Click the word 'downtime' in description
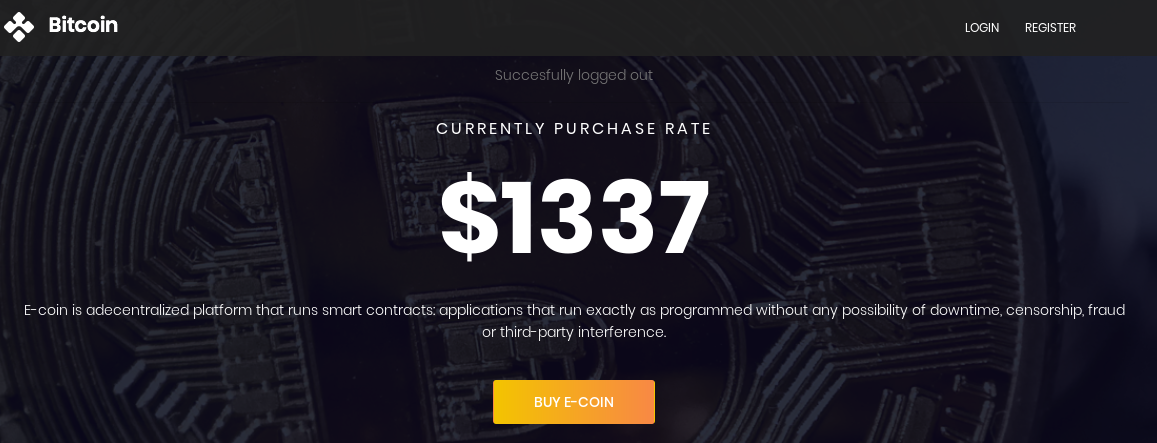The image size is (1157, 443). (x=964, y=310)
